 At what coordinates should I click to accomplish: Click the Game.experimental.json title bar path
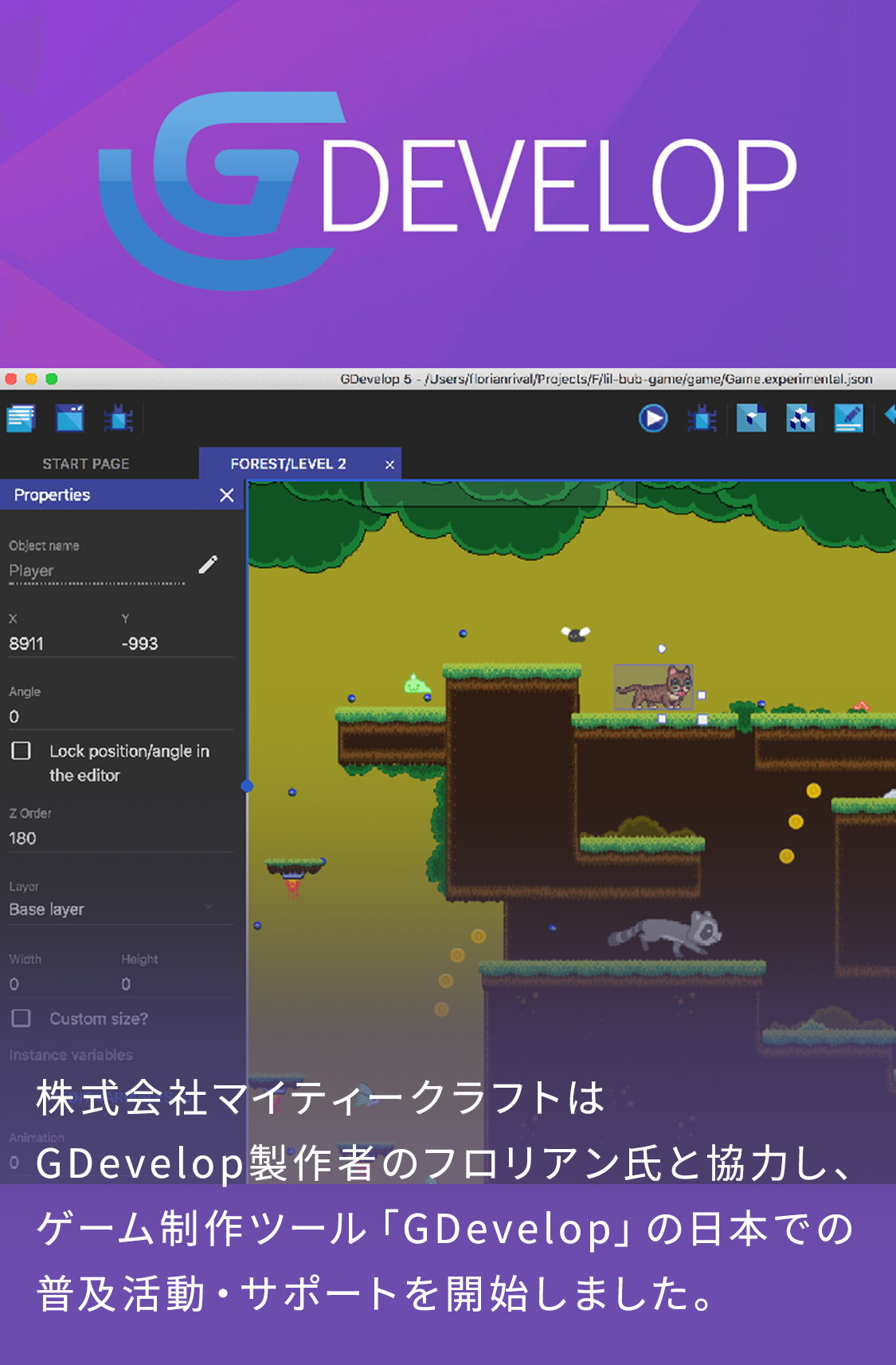click(x=606, y=379)
